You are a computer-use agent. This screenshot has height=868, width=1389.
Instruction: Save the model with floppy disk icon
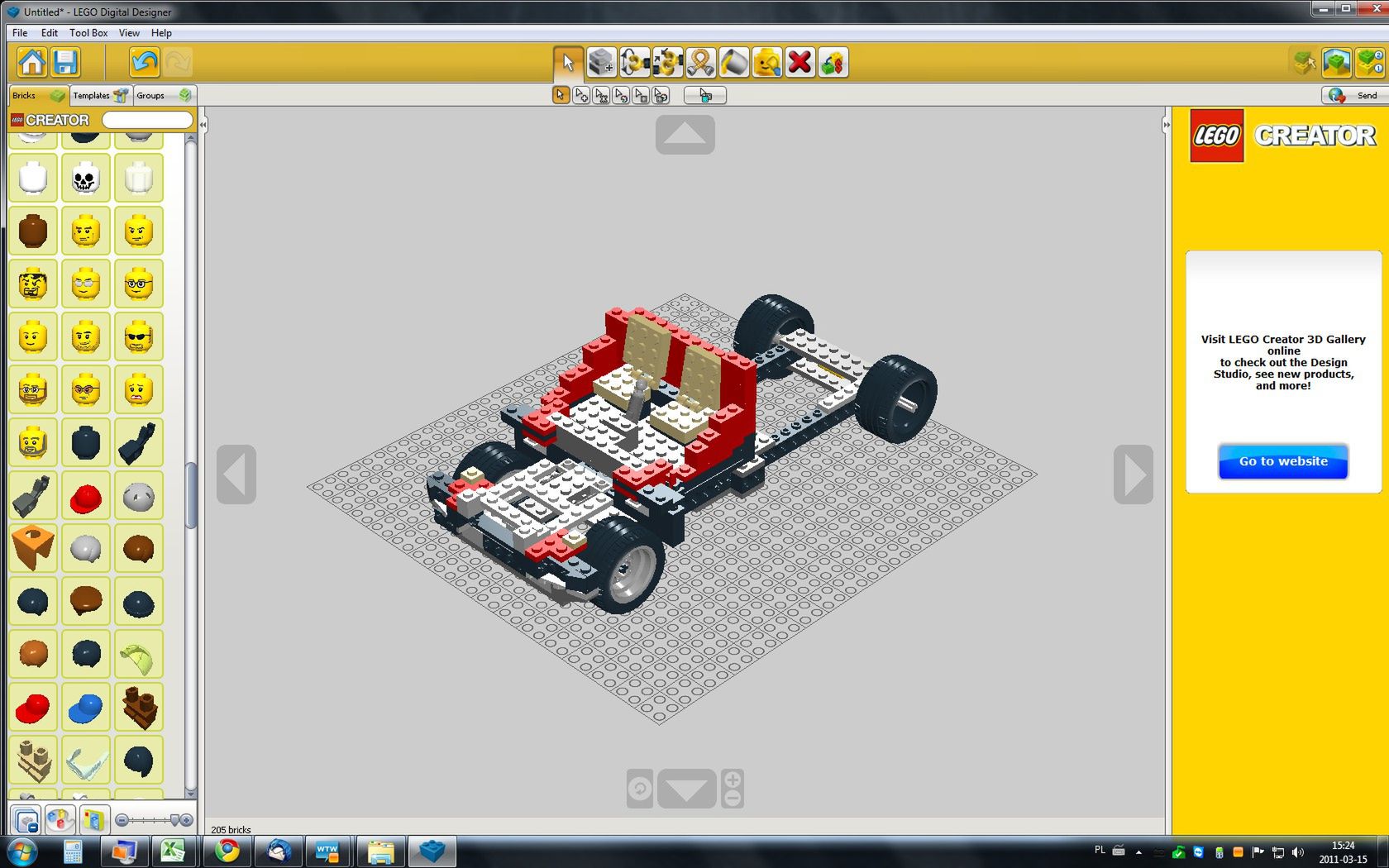click(x=65, y=63)
